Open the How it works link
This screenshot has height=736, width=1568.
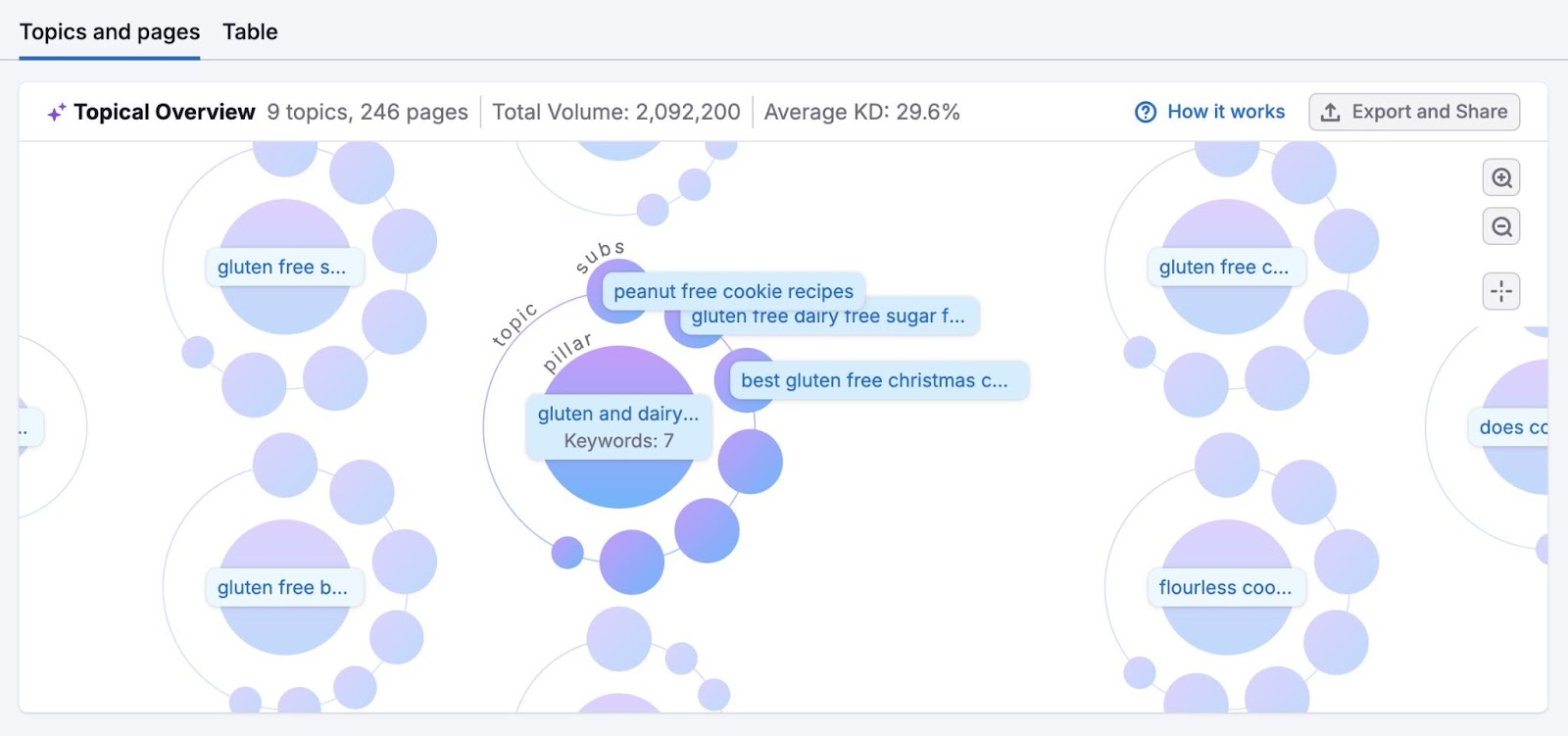(x=1226, y=112)
